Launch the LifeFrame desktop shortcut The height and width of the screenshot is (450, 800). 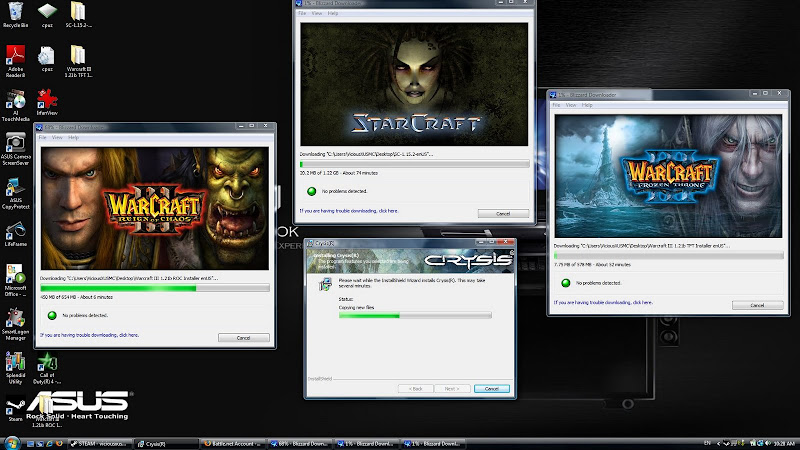pos(15,234)
